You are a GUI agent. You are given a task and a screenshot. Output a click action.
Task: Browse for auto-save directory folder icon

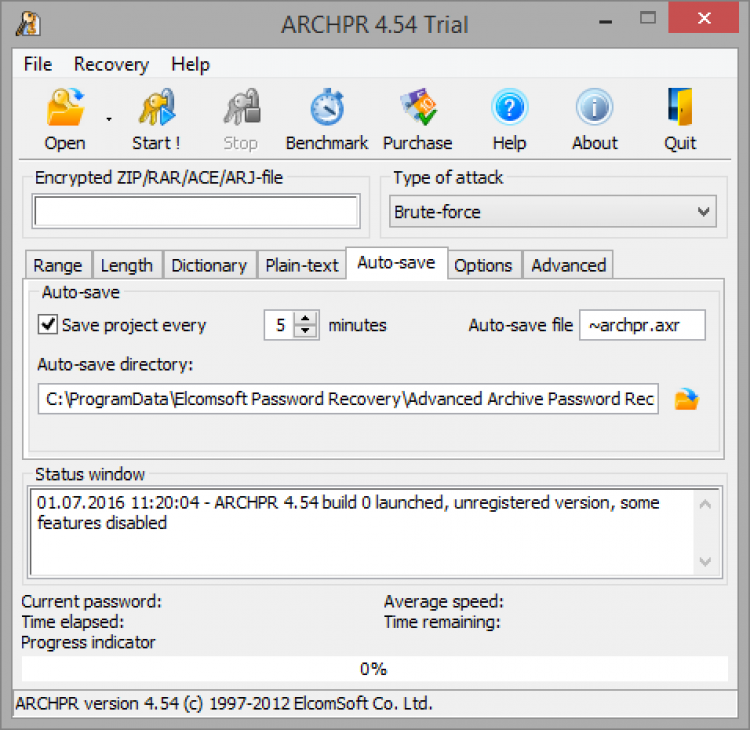click(686, 399)
